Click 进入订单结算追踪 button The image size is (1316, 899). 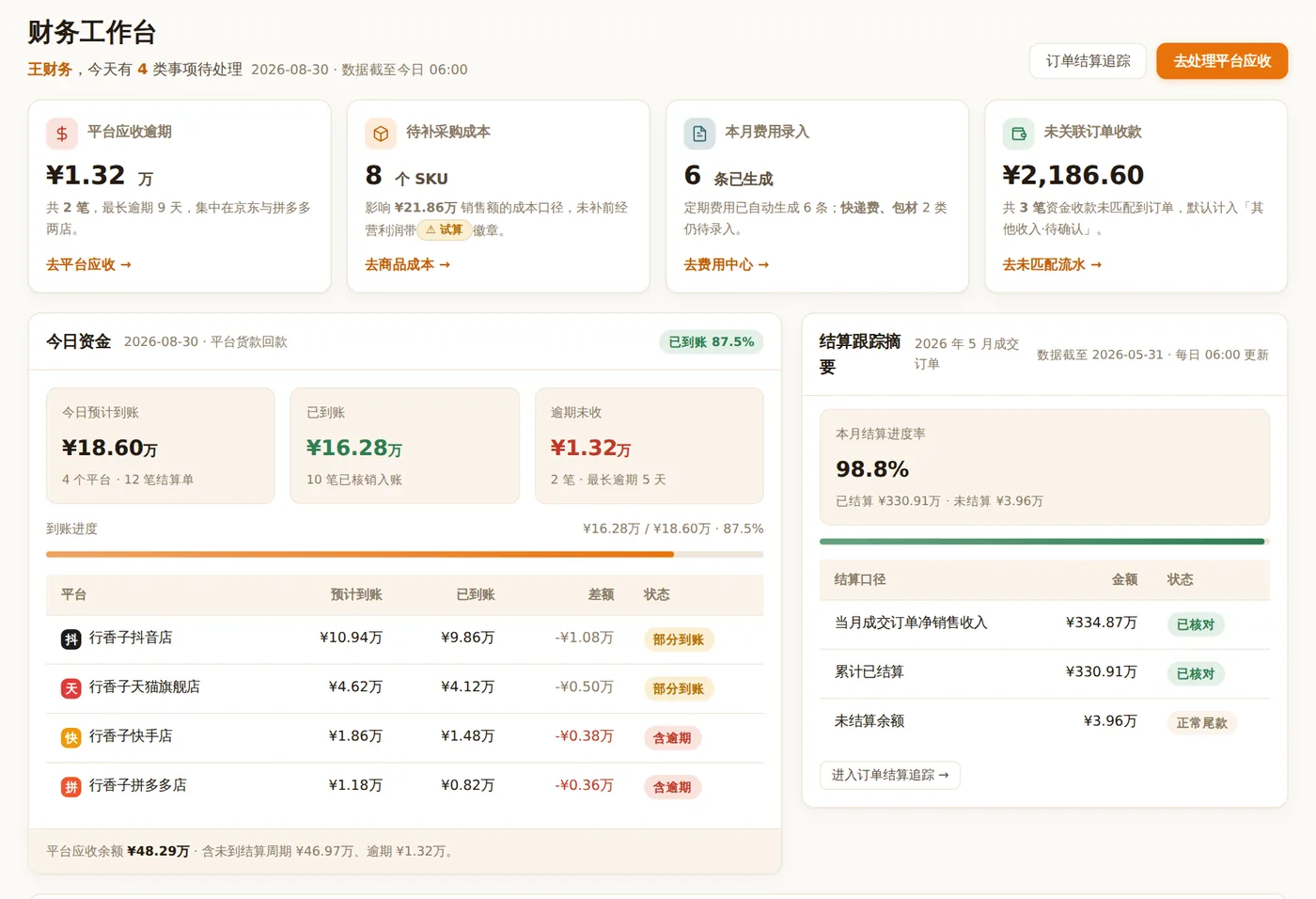coord(890,775)
